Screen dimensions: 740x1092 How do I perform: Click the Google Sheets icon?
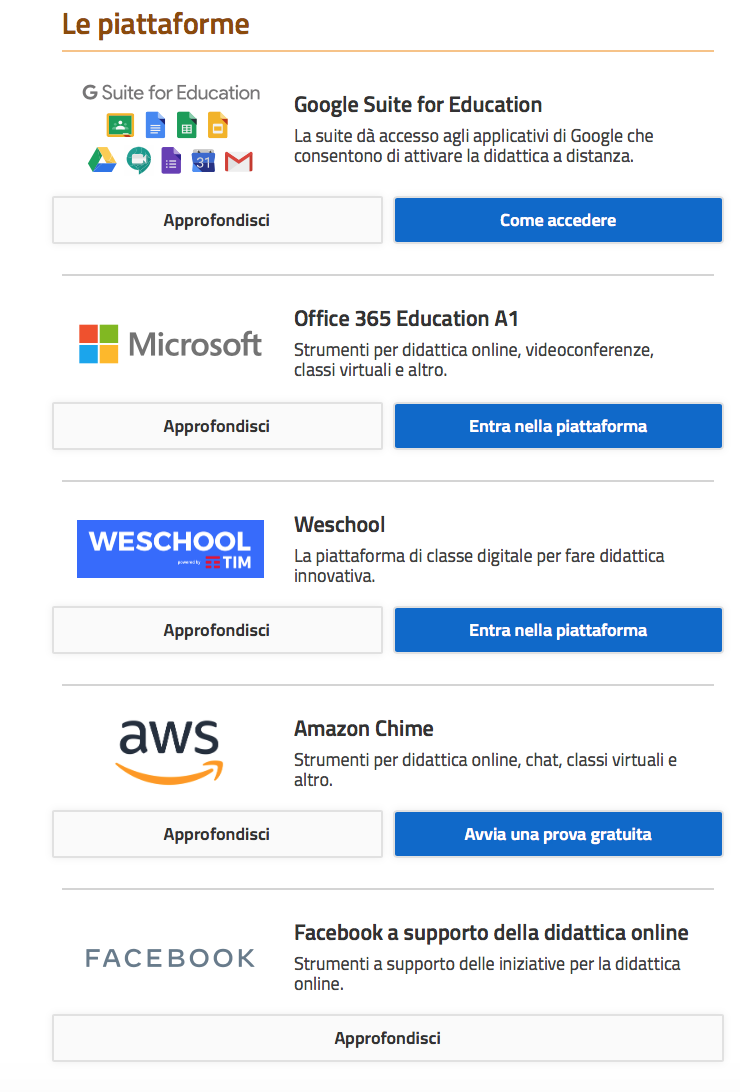click(187, 125)
